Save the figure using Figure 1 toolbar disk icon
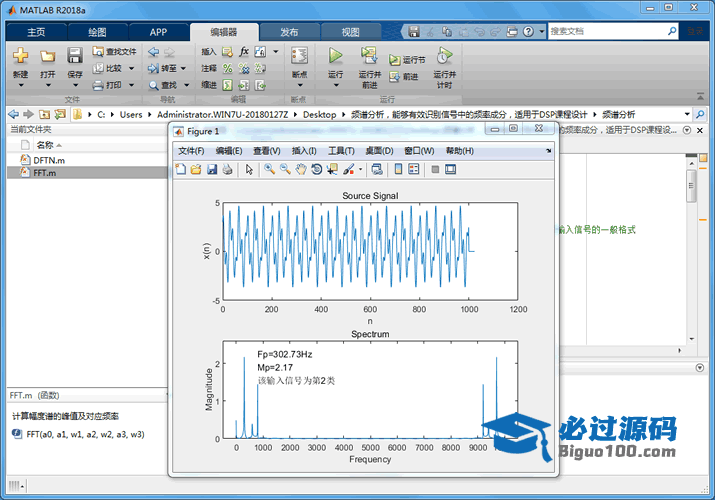Viewport: 715px width, 500px height. [x=212, y=170]
